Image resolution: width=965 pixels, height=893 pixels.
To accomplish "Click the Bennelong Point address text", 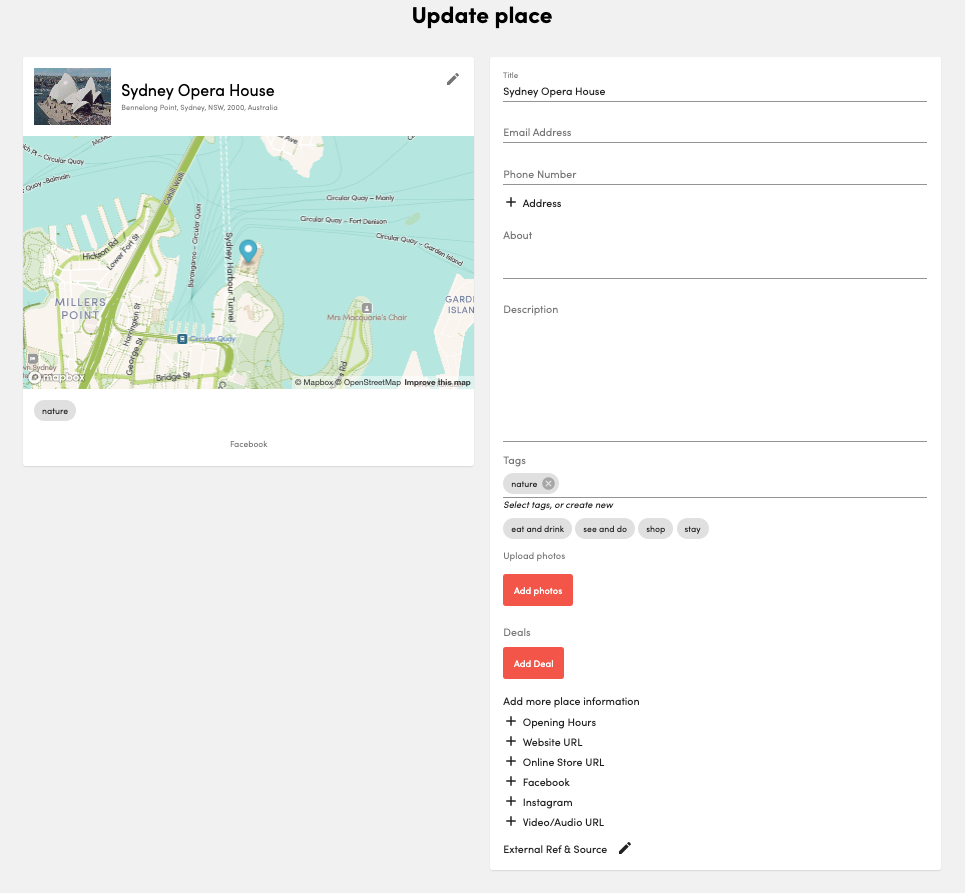I will pyautogui.click(x=199, y=108).
